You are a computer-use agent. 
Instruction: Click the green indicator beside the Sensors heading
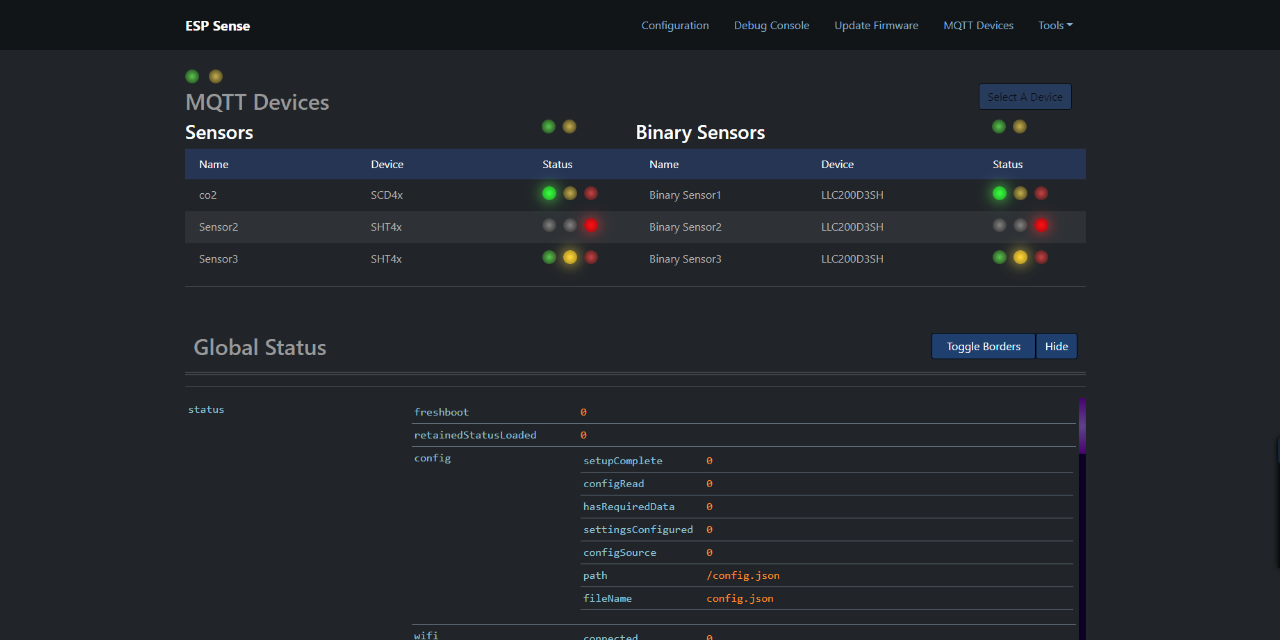548,126
